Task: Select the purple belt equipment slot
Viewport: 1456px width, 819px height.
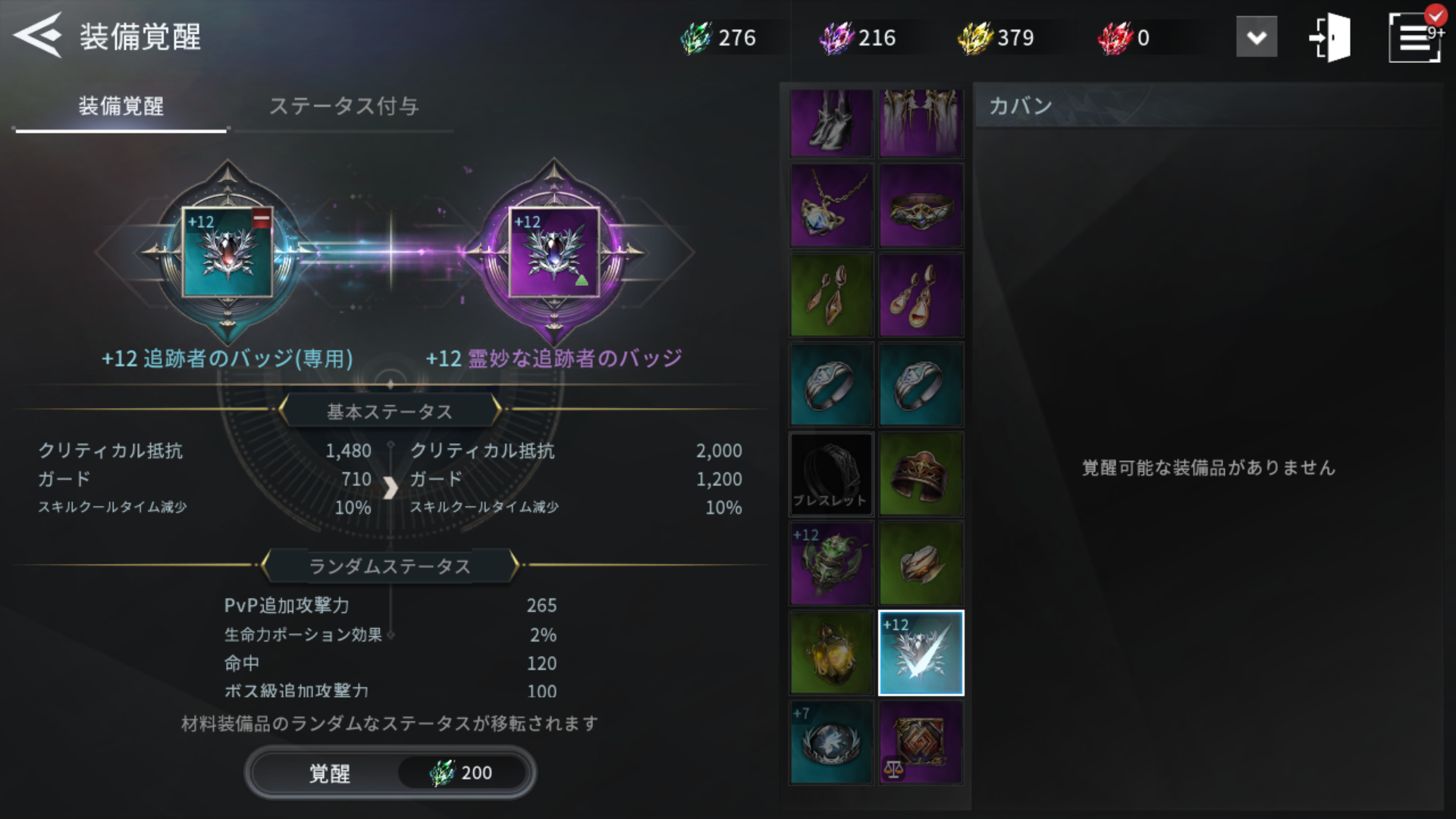Action: 921,206
